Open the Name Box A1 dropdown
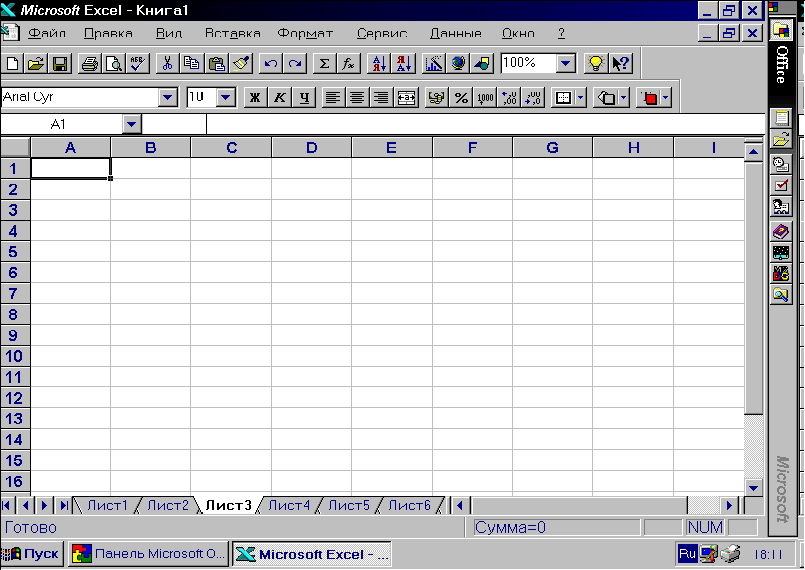 [131, 124]
